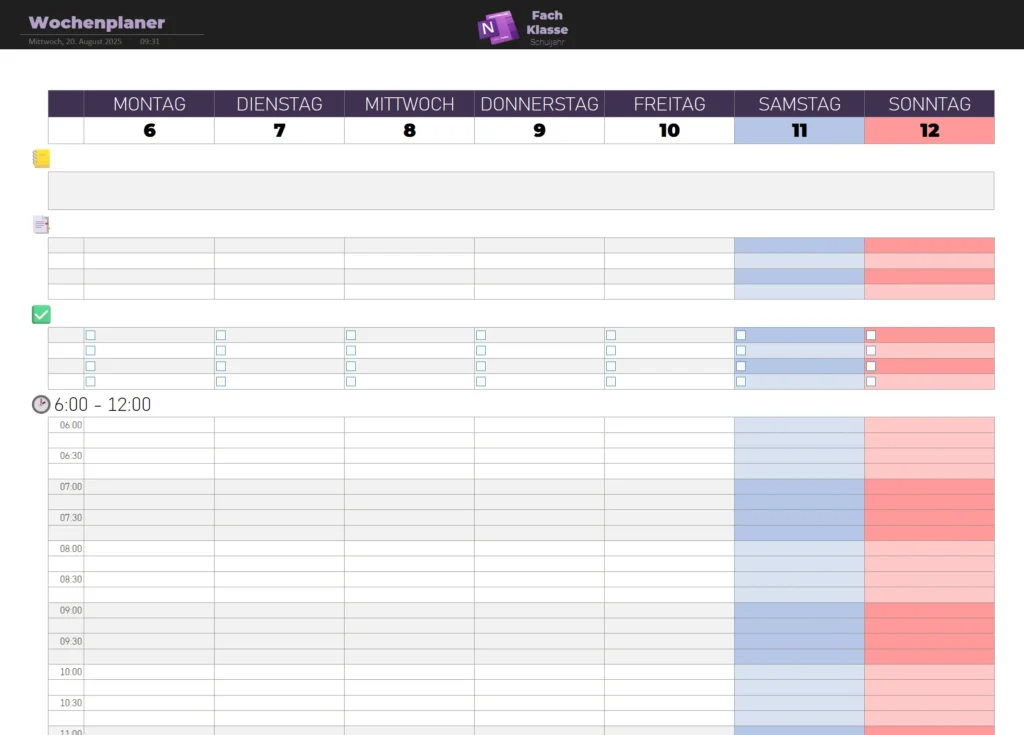The width and height of the screenshot is (1024, 735).
Task: Select the 6:00 - 12:00 section heading
Action: (102, 405)
